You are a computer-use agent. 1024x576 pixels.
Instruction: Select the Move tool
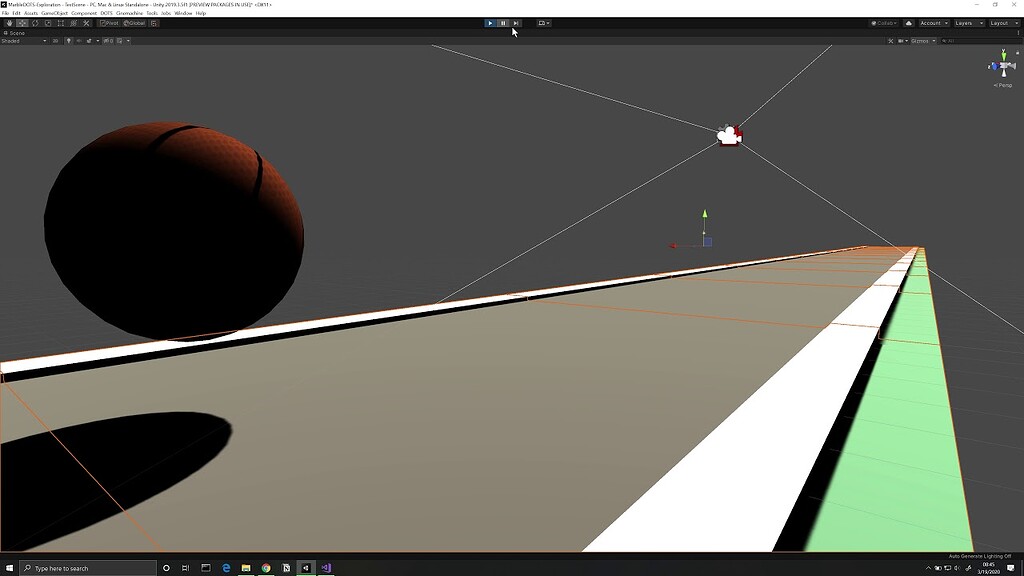tap(24, 22)
